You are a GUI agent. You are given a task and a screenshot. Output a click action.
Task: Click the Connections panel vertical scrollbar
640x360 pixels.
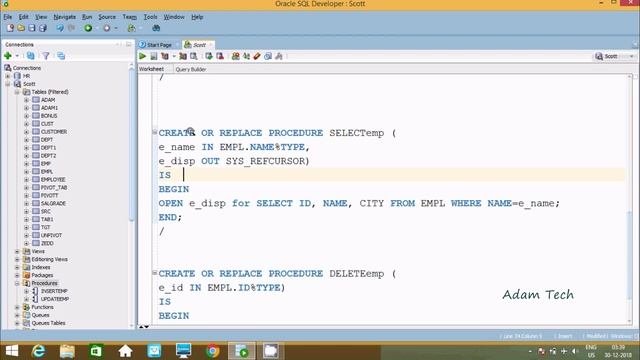[x=131, y=143]
